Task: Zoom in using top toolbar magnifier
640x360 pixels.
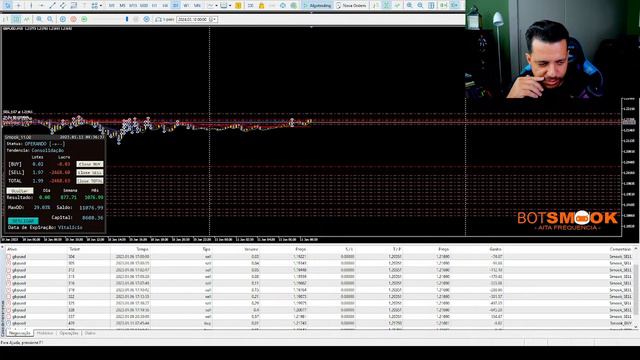Action: coord(409,5)
